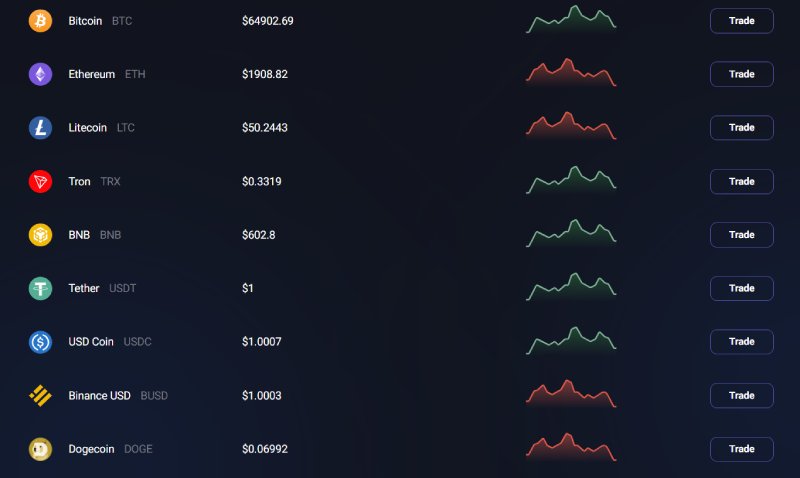Select Tron price $0.3319
Screen dimensions: 800x478
coord(262,182)
